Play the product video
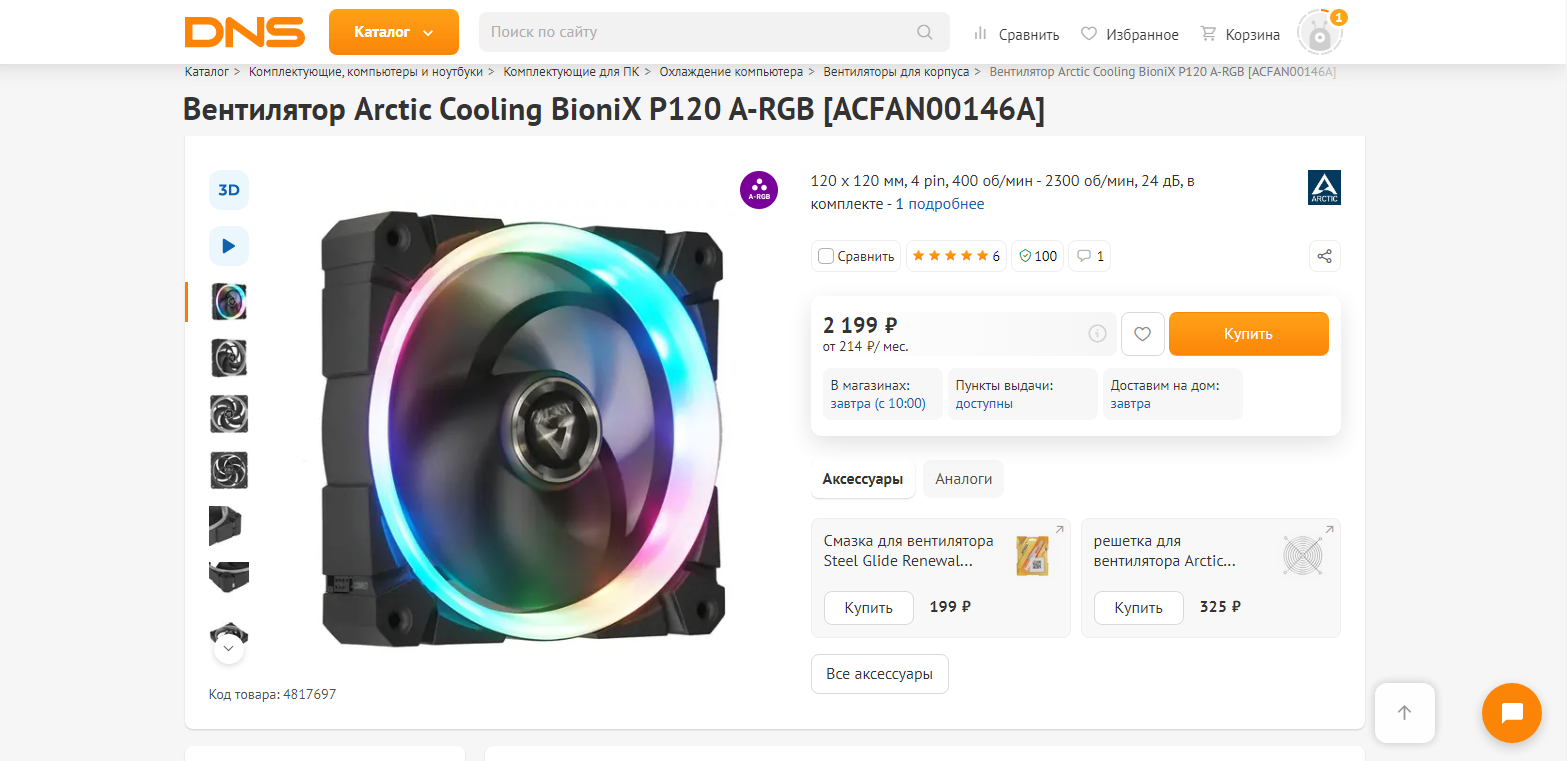This screenshot has height=761, width=1567. tap(229, 246)
